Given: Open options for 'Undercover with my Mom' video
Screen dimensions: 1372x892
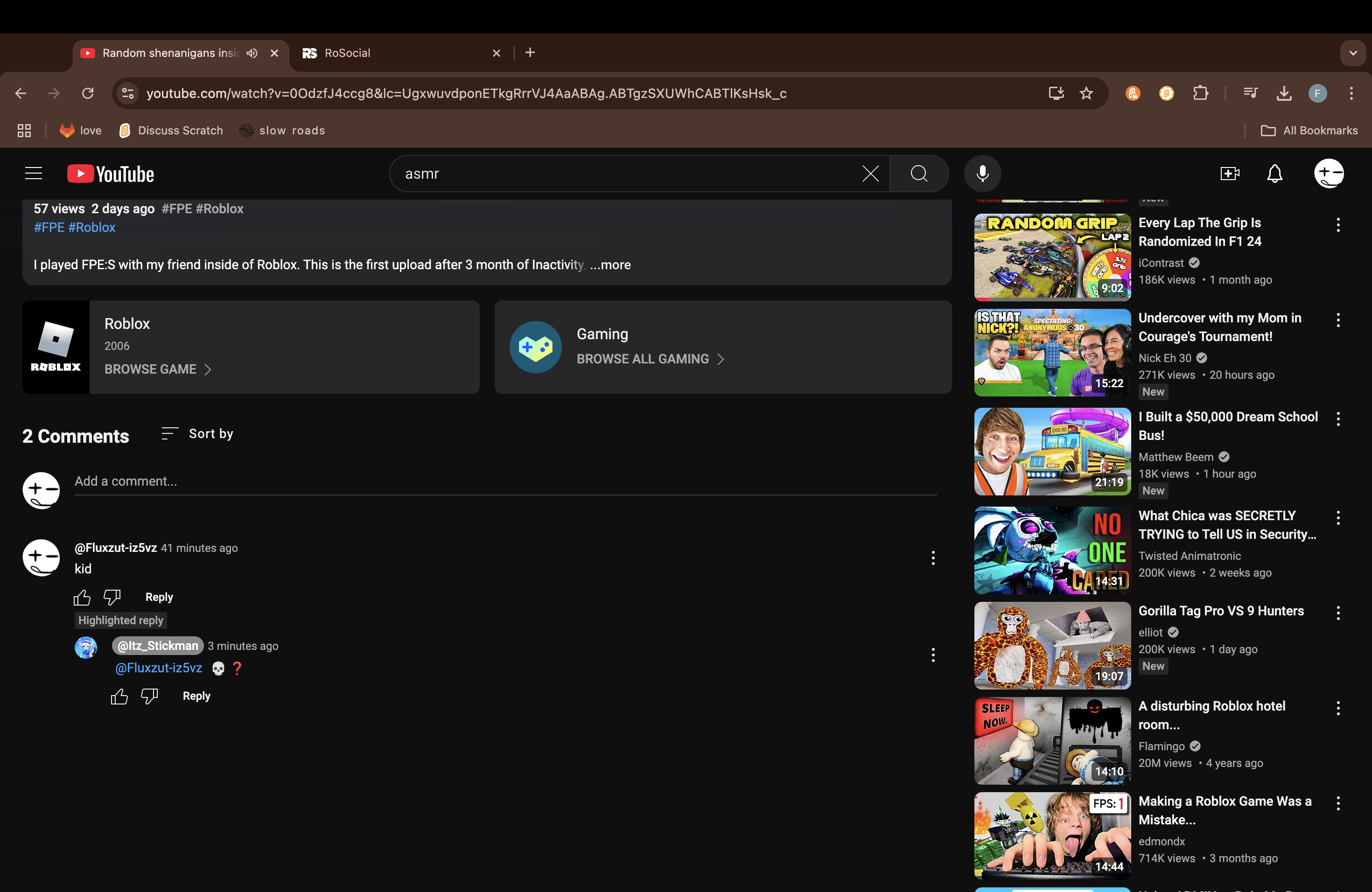Looking at the screenshot, I should (1338, 321).
